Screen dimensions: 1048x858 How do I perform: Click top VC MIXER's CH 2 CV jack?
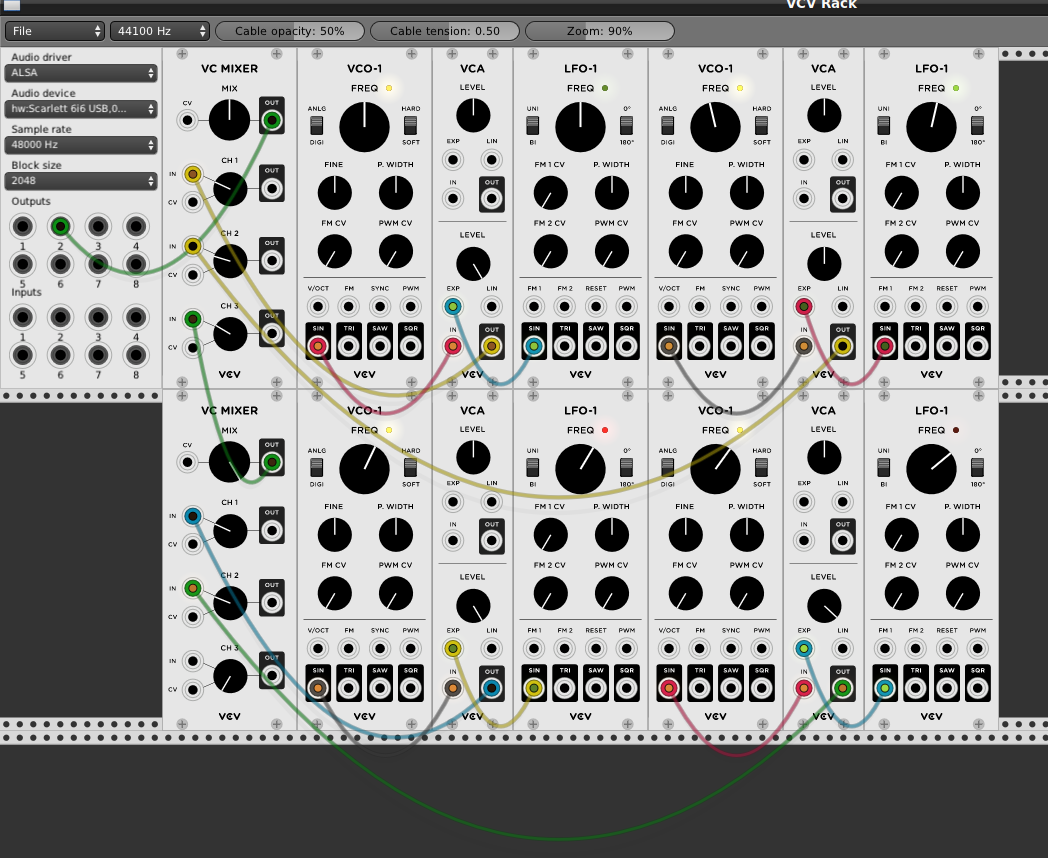pos(192,275)
